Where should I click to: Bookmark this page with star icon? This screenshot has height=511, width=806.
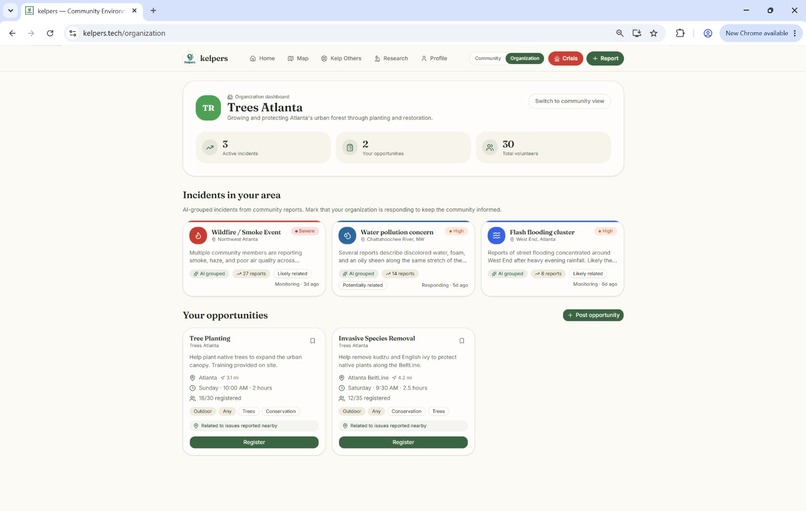coord(653,33)
